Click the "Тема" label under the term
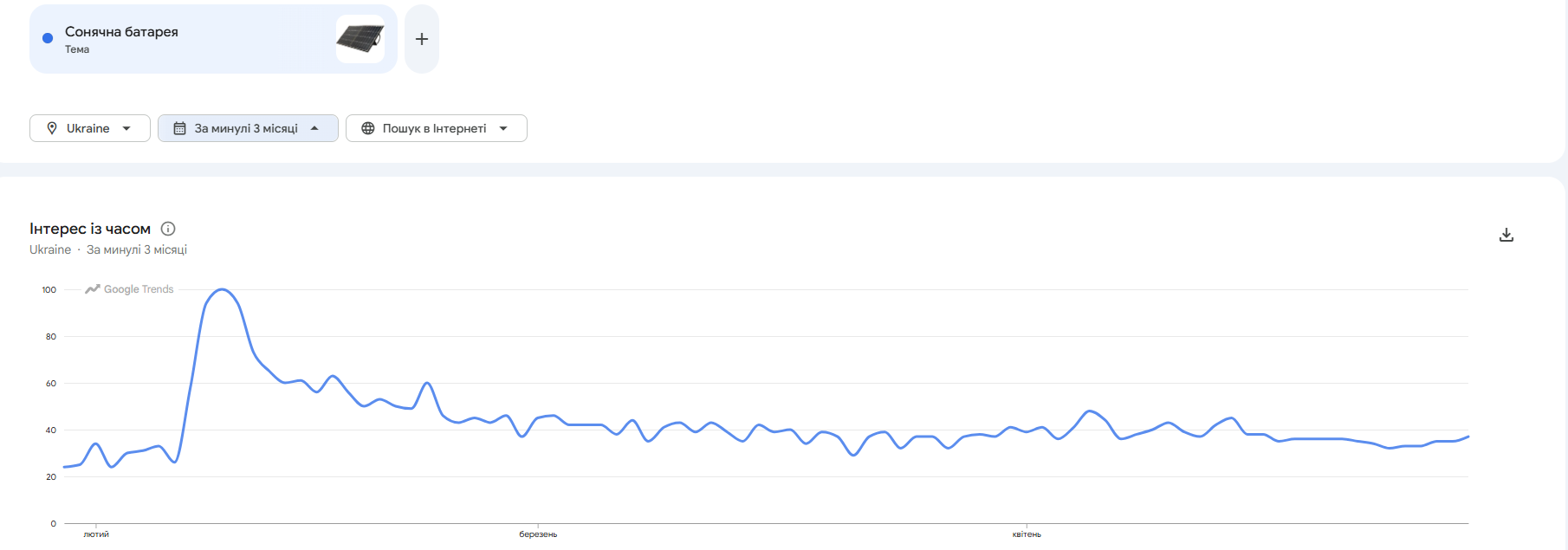This screenshot has height=550, width=1568. coord(77,49)
